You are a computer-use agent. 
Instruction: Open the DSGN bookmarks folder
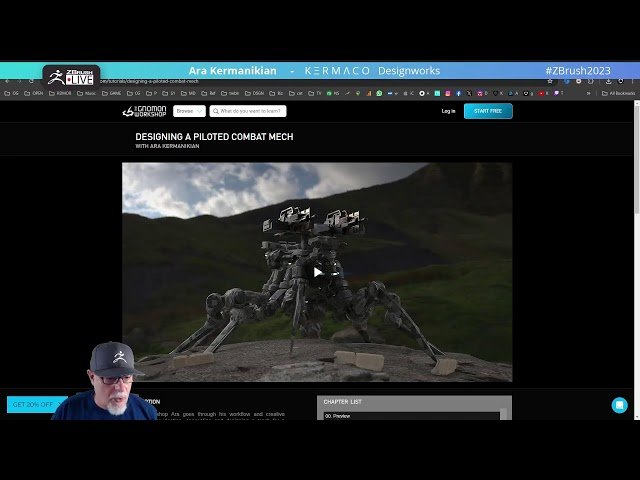pos(254,93)
